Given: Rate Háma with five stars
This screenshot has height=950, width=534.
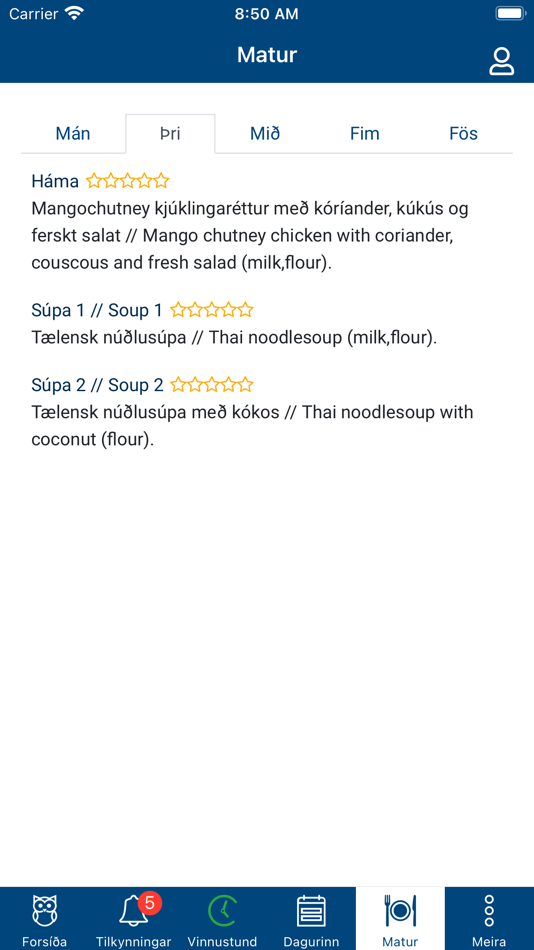Looking at the screenshot, I should click(x=161, y=181).
